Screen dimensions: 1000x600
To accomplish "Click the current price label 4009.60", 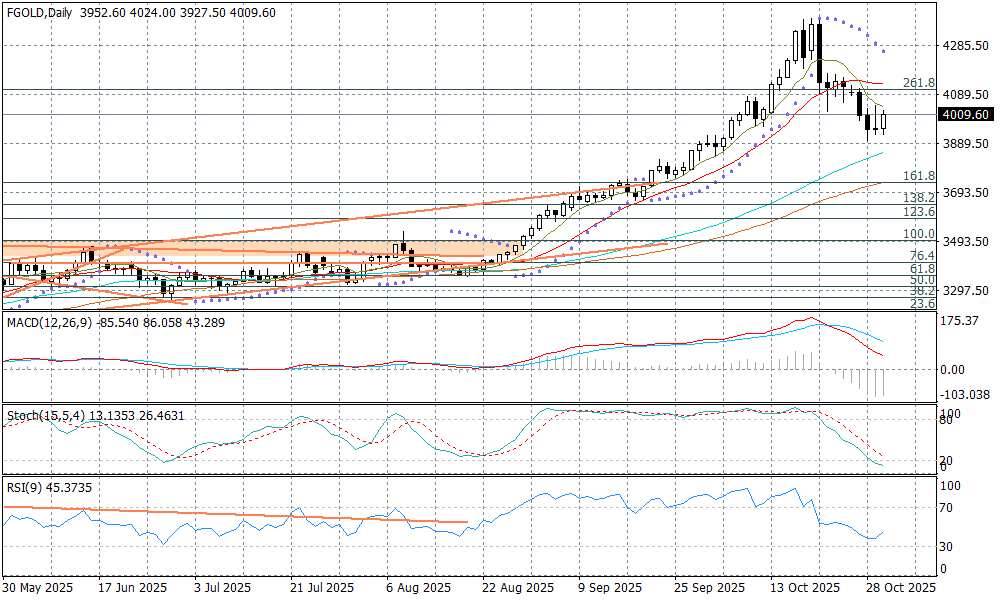I will click(x=965, y=115).
